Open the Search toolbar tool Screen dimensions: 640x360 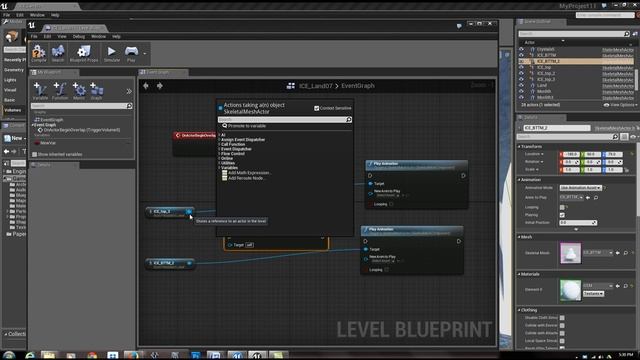coord(58,53)
